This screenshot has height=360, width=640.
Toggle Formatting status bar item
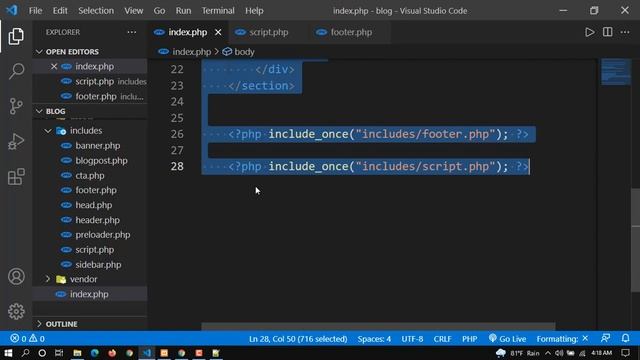click(562, 338)
